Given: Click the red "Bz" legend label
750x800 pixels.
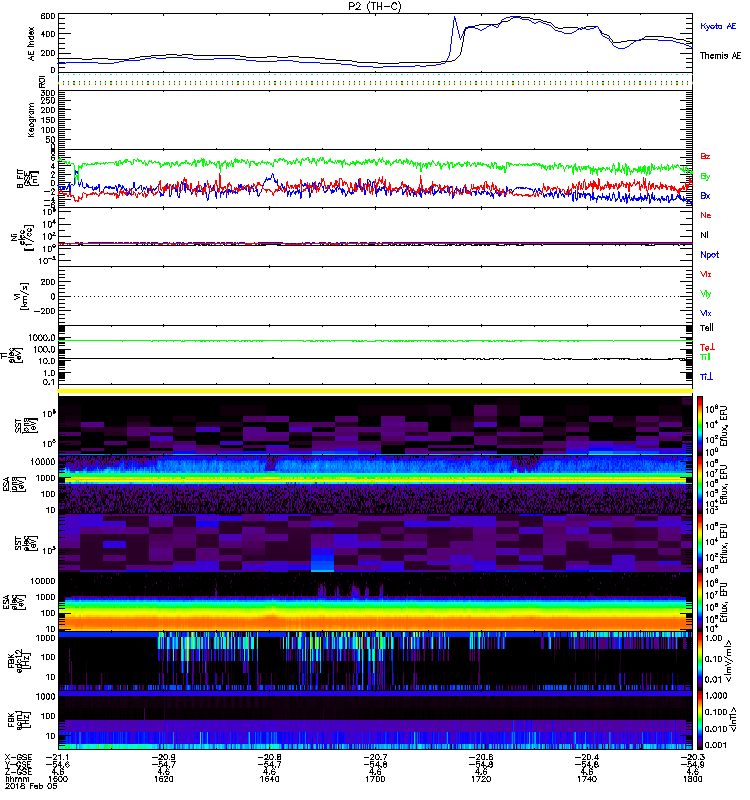Looking at the screenshot, I should 705,156.
